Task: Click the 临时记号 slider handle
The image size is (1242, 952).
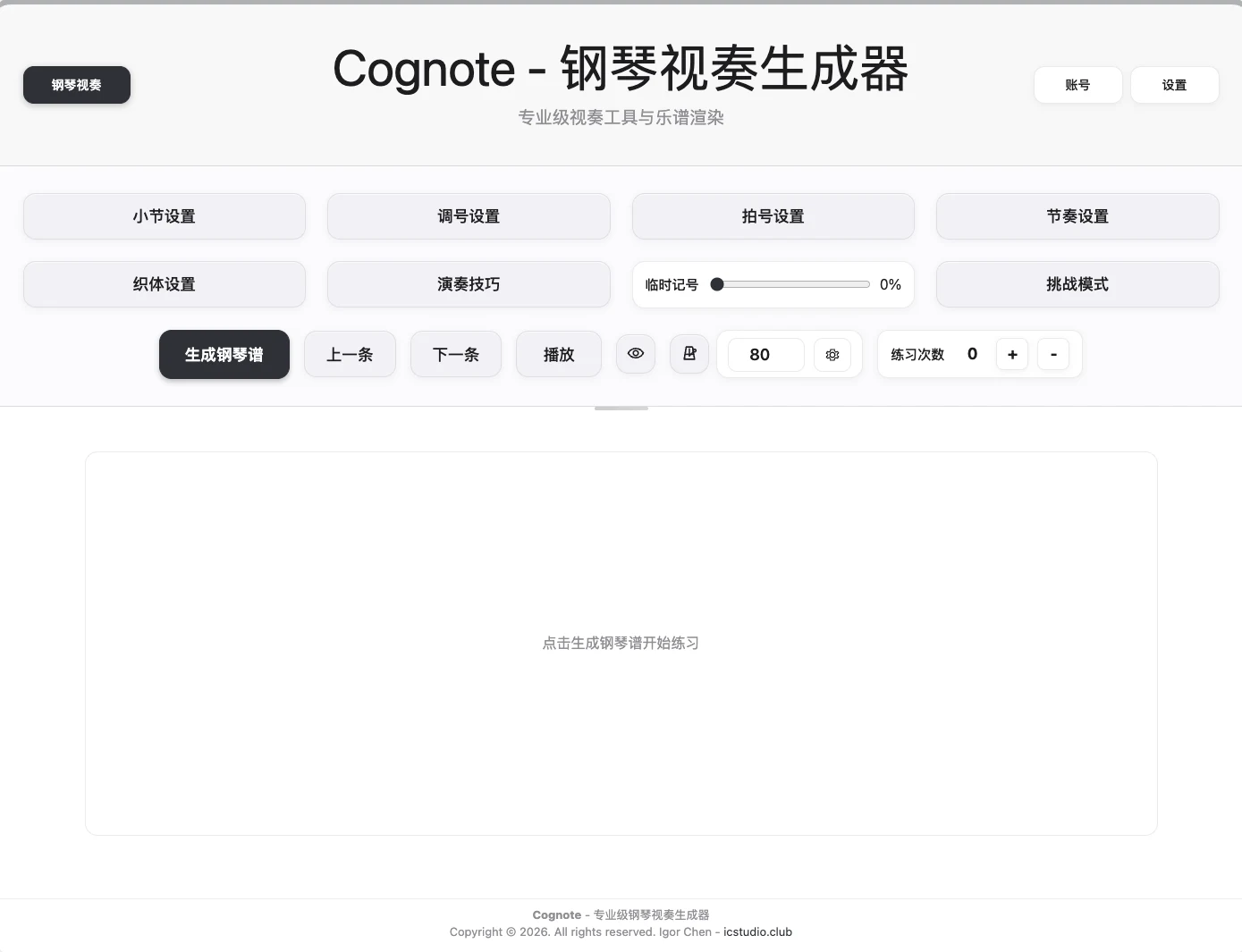Action: pyautogui.click(x=717, y=284)
